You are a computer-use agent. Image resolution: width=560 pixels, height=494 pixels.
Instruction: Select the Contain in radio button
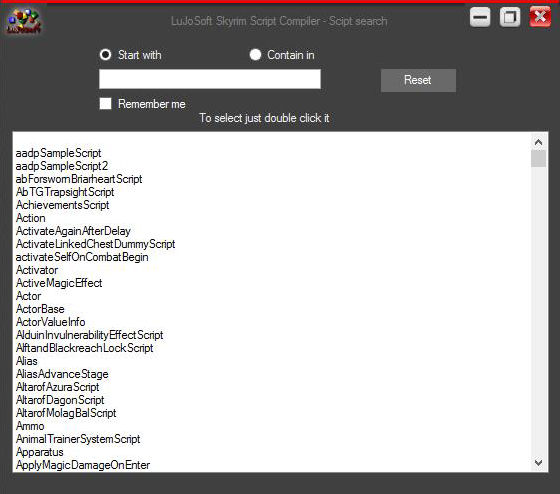255,55
